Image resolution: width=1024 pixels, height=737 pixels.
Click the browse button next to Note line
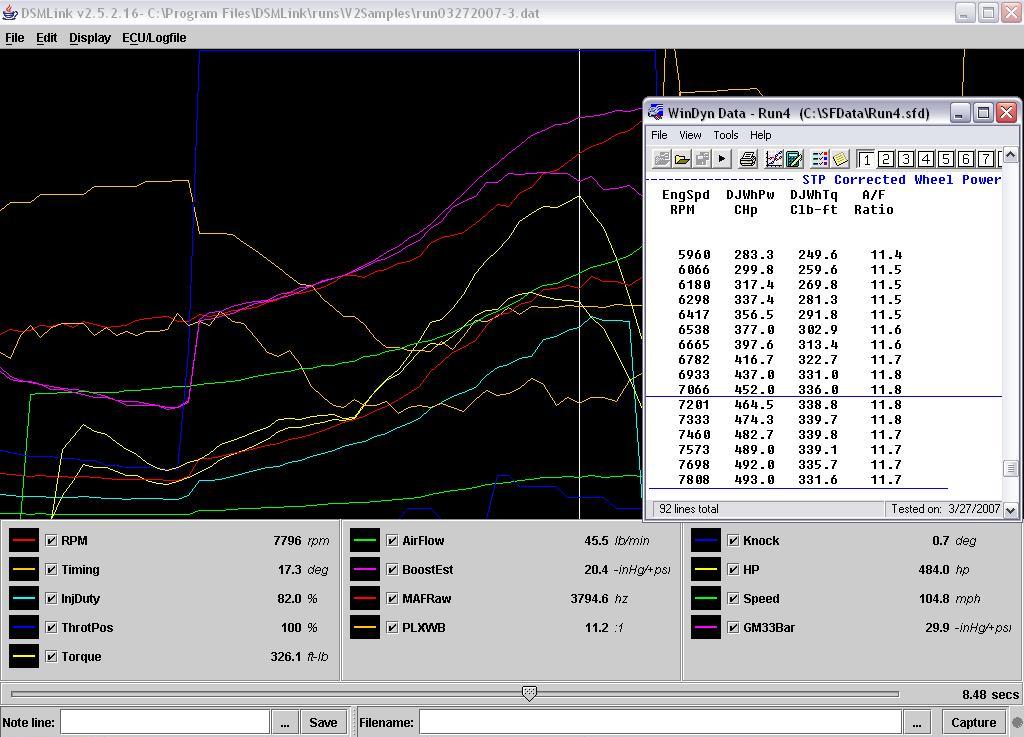(x=285, y=722)
